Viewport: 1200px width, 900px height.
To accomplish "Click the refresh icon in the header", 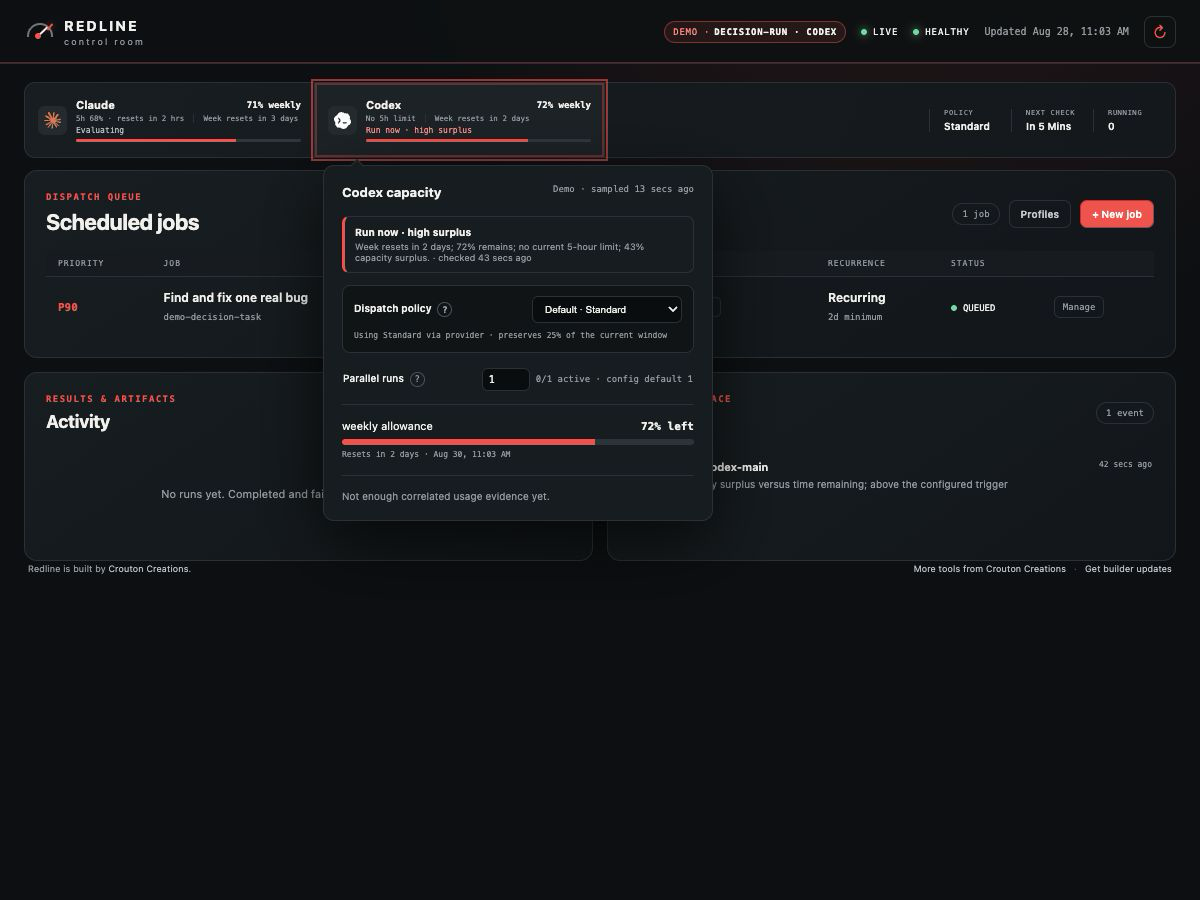I will [x=1160, y=32].
